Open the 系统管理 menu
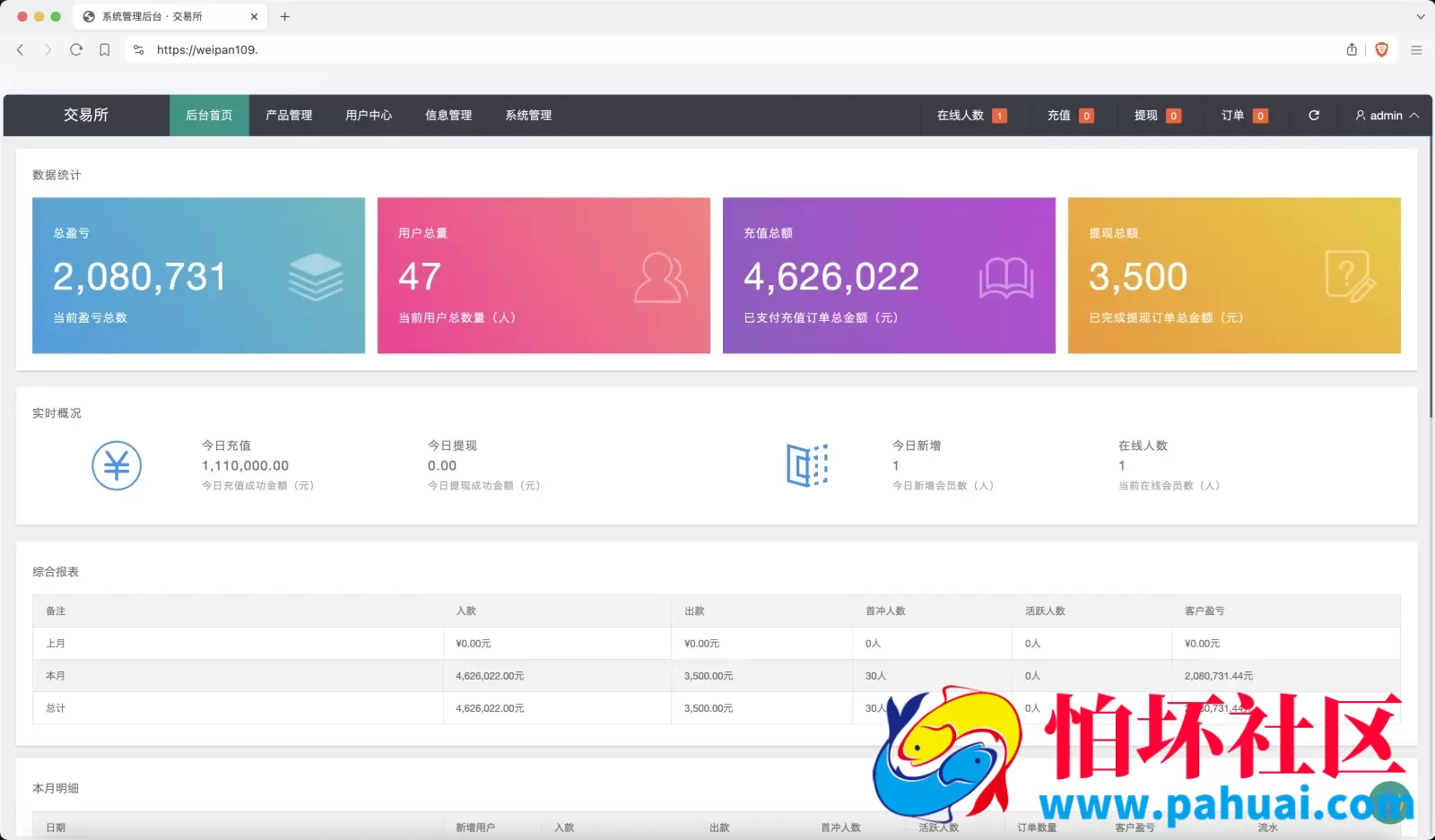This screenshot has width=1435, height=840. coord(528,116)
